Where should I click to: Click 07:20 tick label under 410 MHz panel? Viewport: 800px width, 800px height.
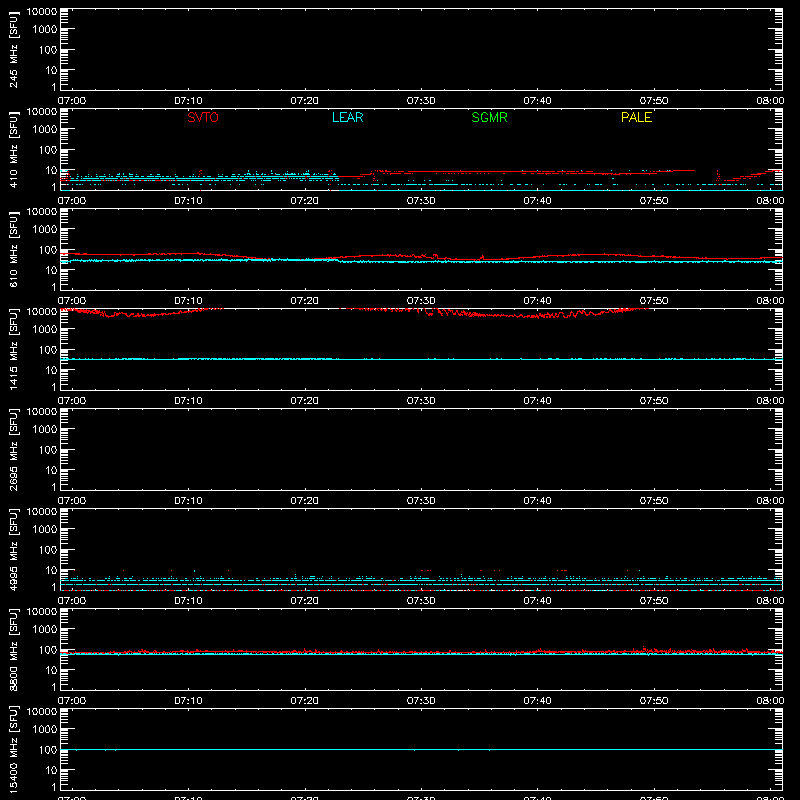(x=305, y=201)
